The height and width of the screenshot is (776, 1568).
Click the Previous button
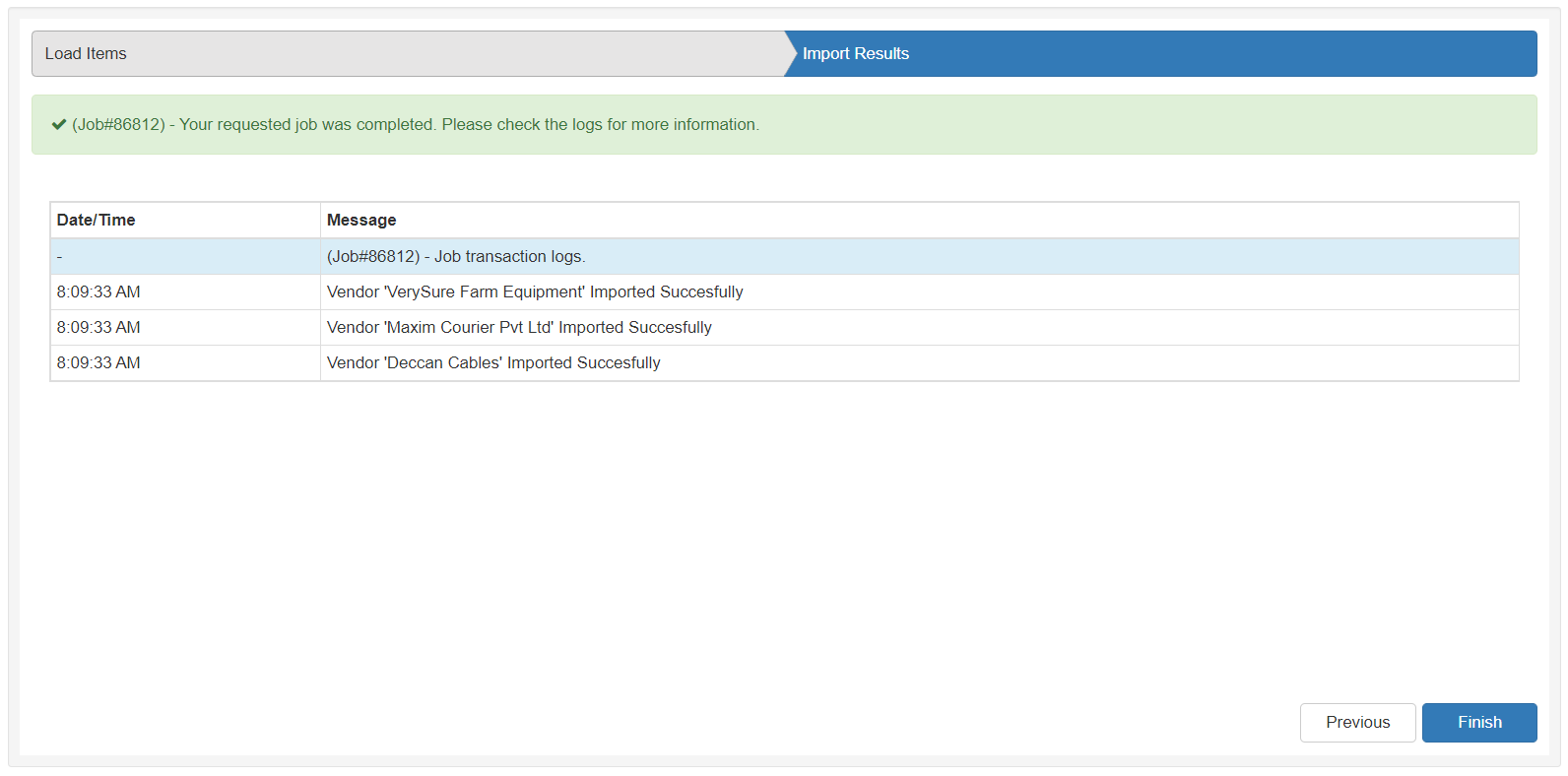click(x=1356, y=722)
